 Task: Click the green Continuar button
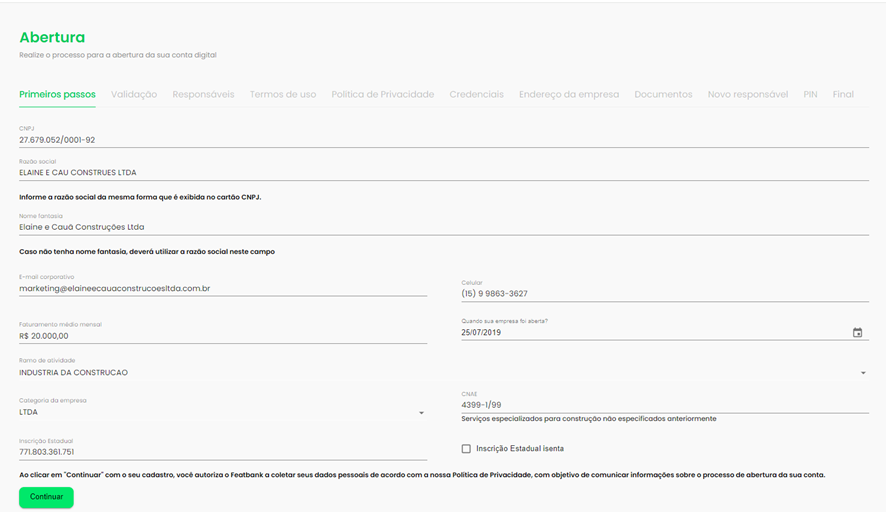click(46, 497)
